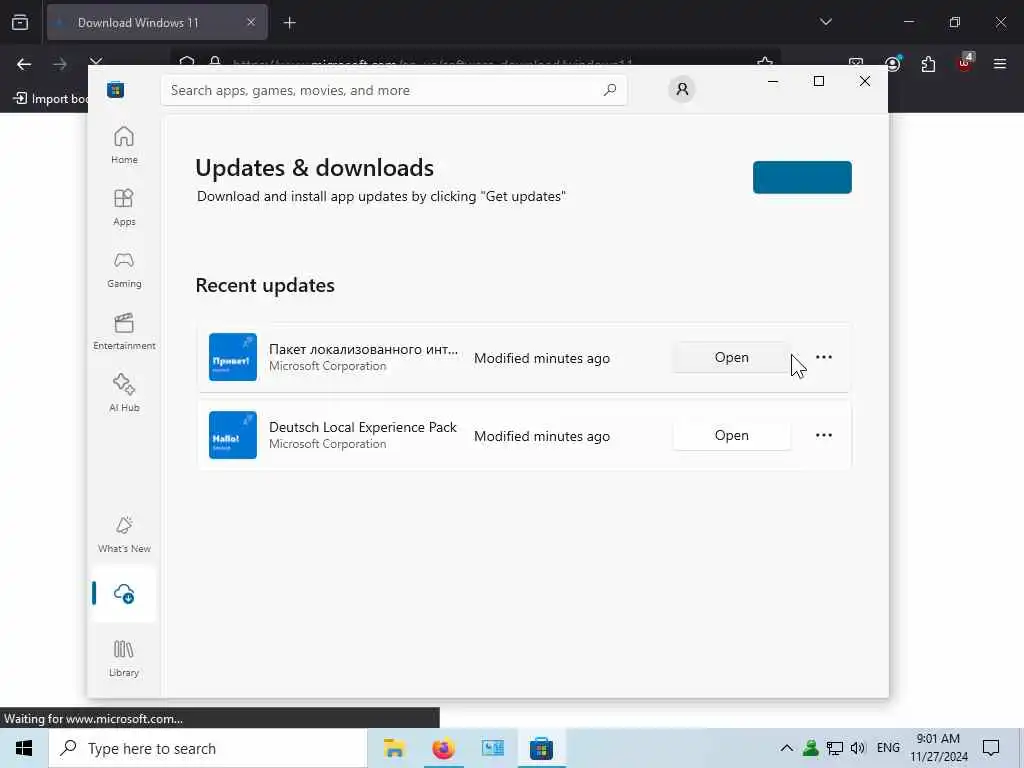Click Firefox forward arrow button
Image resolution: width=1024 pixels, height=768 pixels.
pyautogui.click(x=60, y=64)
